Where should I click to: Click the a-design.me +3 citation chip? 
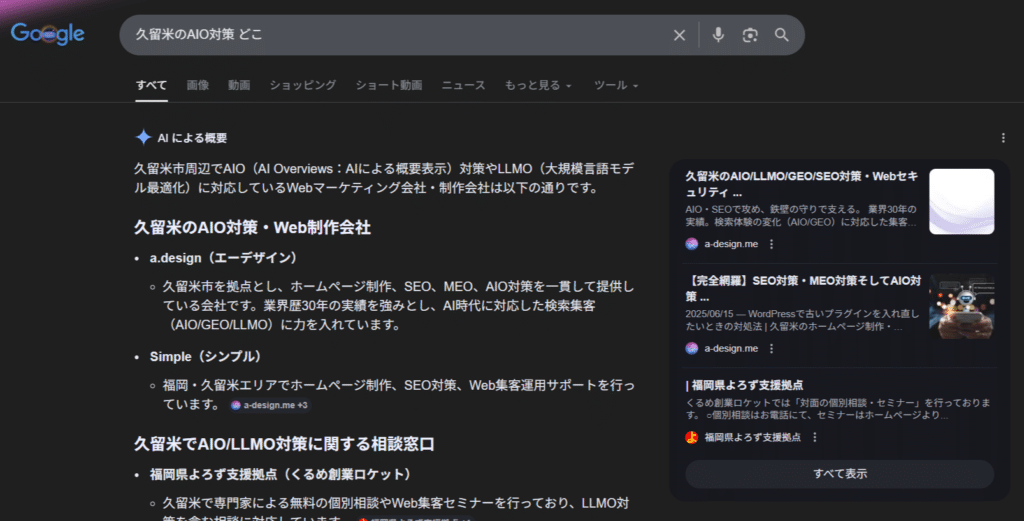coord(270,405)
